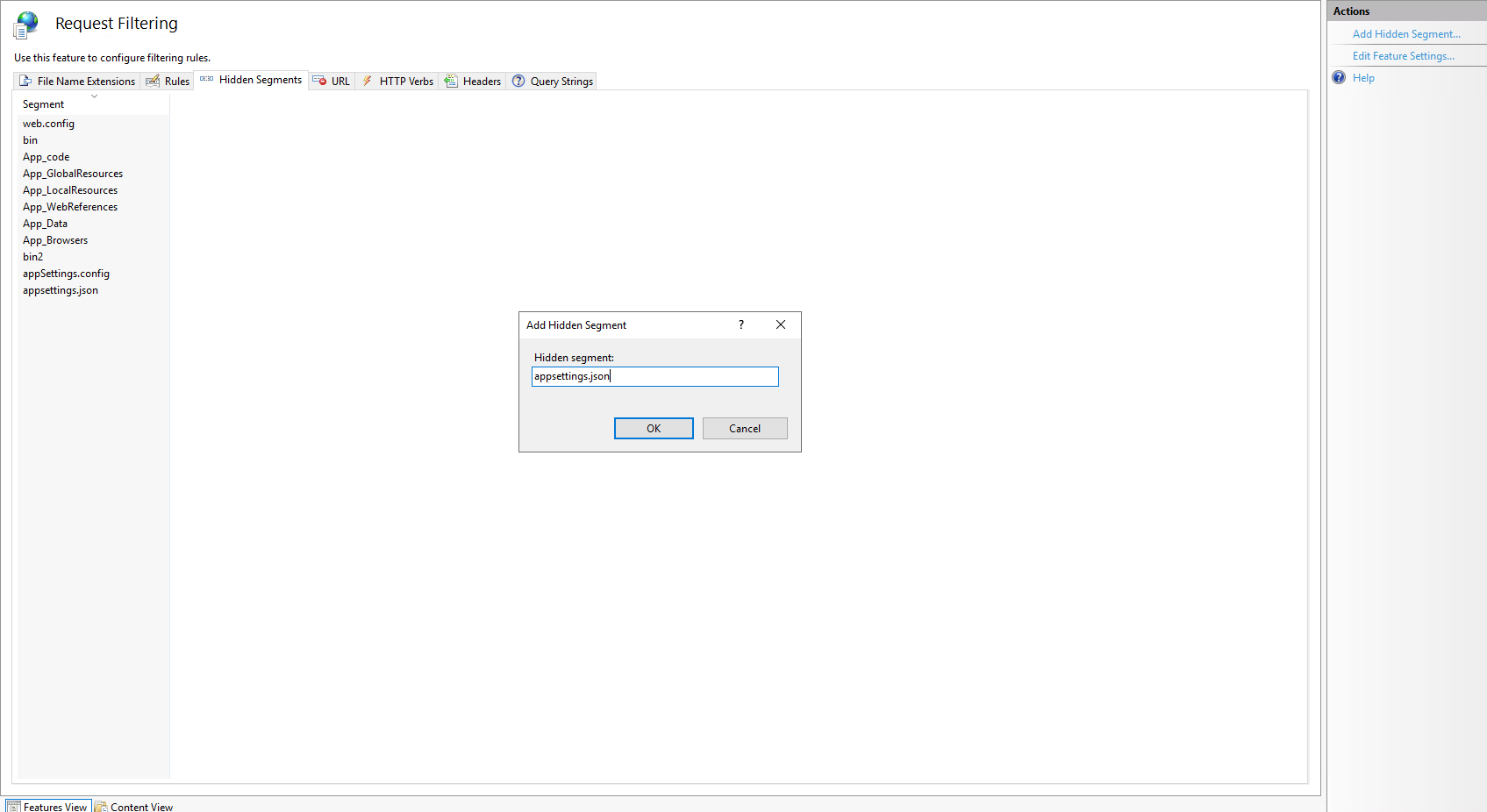The height and width of the screenshot is (812, 1487).
Task: Select the File Name Extensions tab icon
Action: [x=25, y=80]
